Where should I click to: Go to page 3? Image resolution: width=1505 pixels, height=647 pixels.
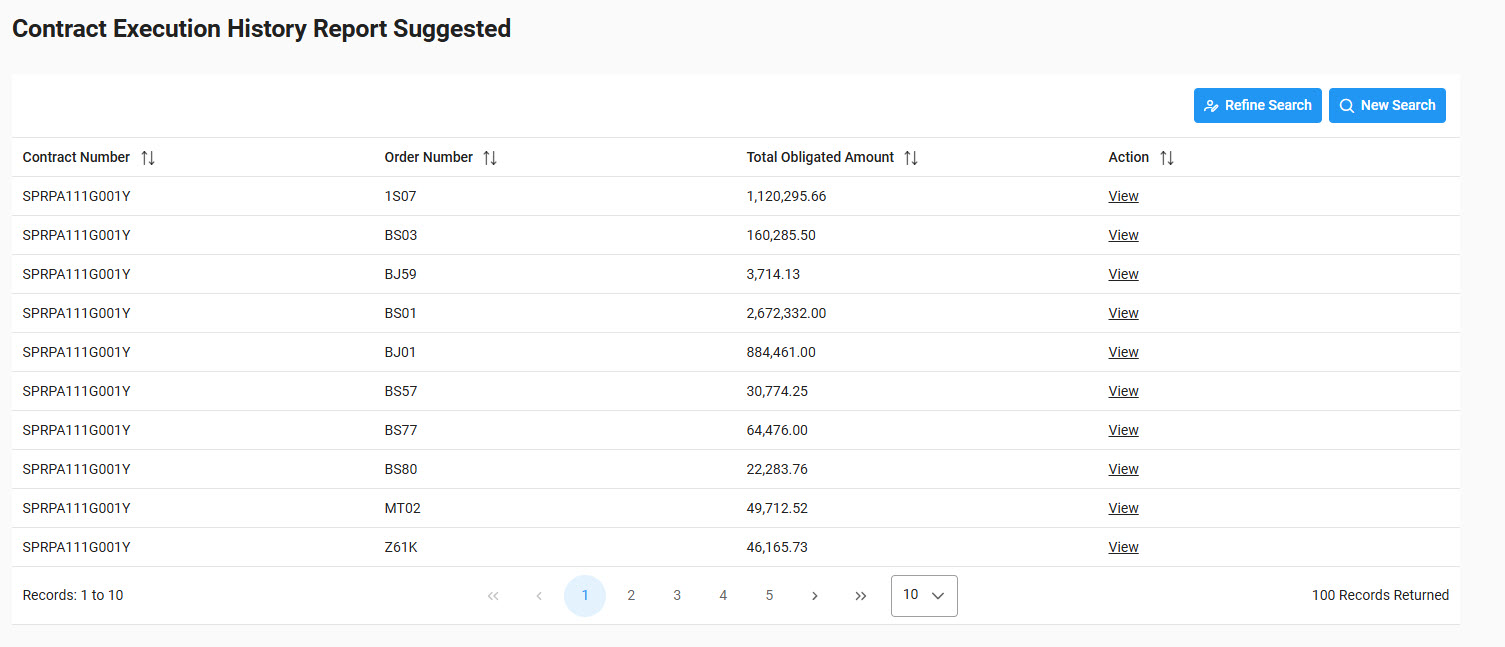pos(677,596)
